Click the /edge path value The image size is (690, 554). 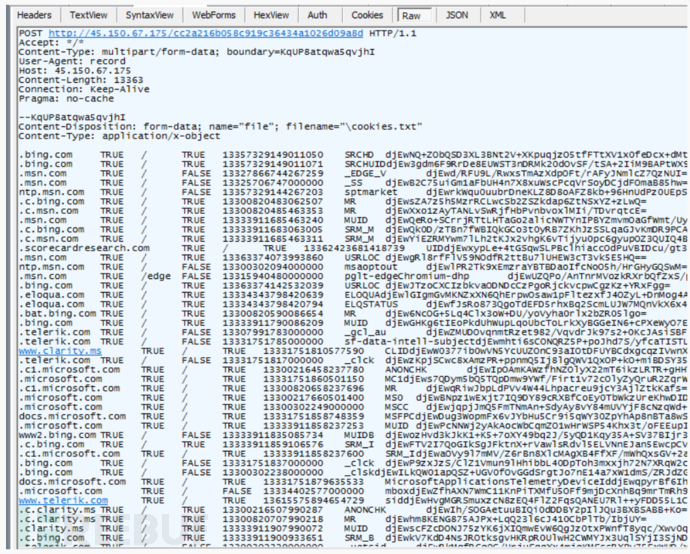click(156, 276)
